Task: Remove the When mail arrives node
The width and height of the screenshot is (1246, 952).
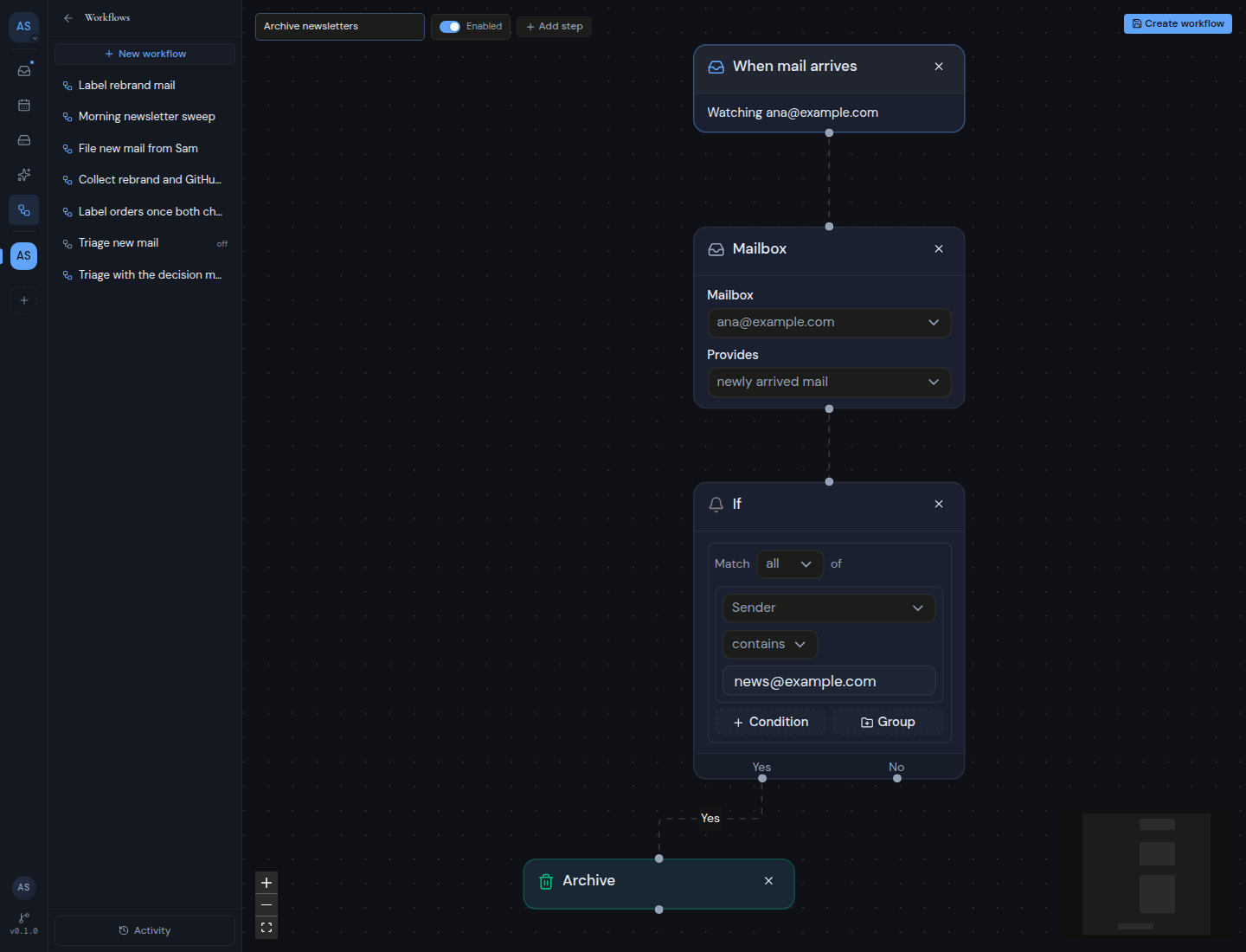Action: click(x=939, y=67)
